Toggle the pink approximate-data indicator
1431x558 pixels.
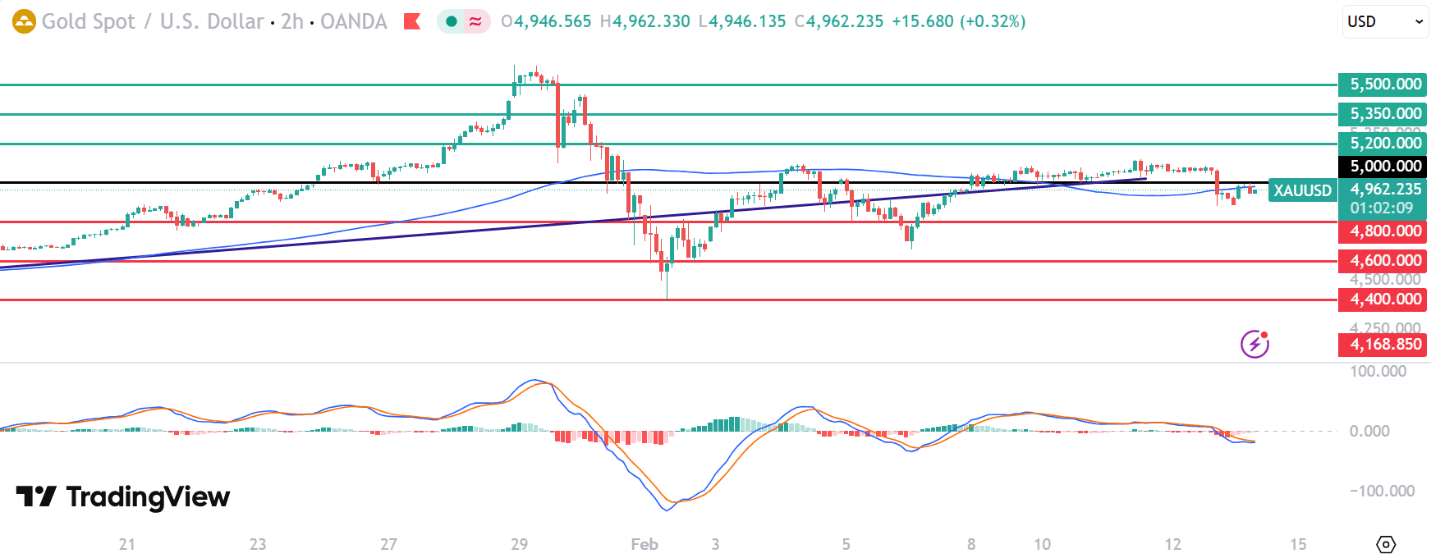tap(476, 21)
